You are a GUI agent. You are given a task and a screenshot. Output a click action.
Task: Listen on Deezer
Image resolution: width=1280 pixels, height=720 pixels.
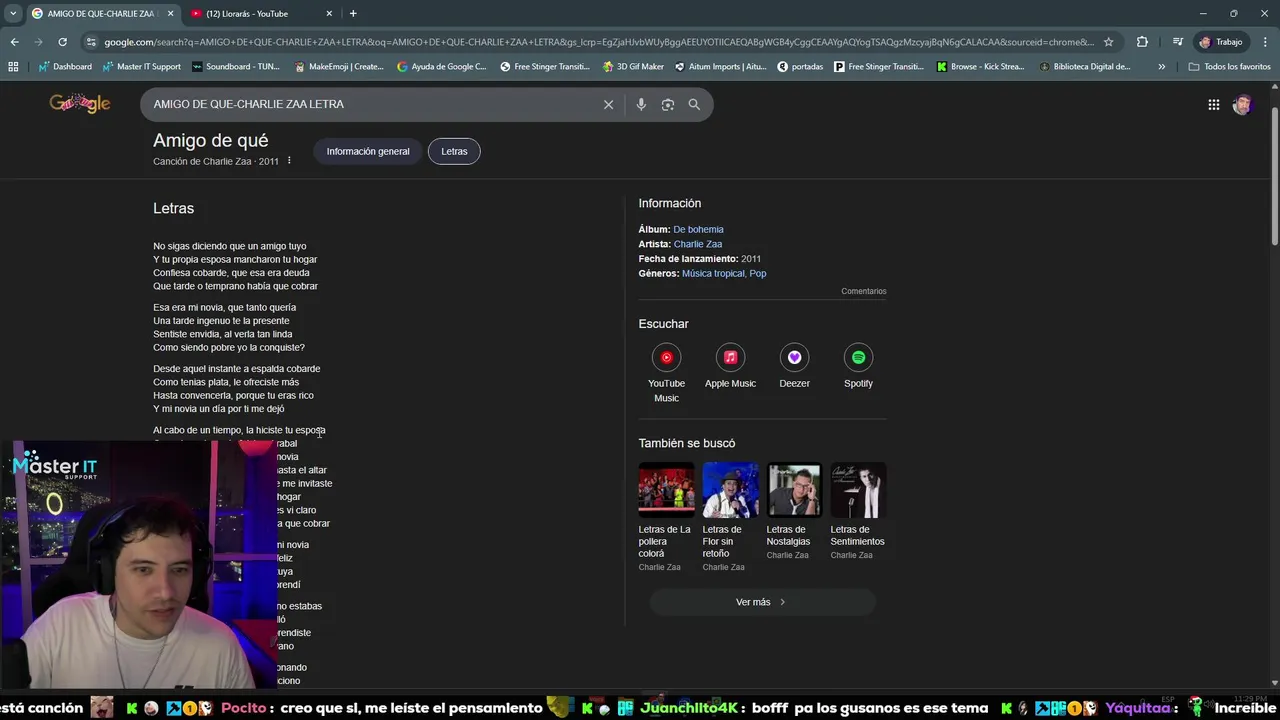(x=794, y=367)
